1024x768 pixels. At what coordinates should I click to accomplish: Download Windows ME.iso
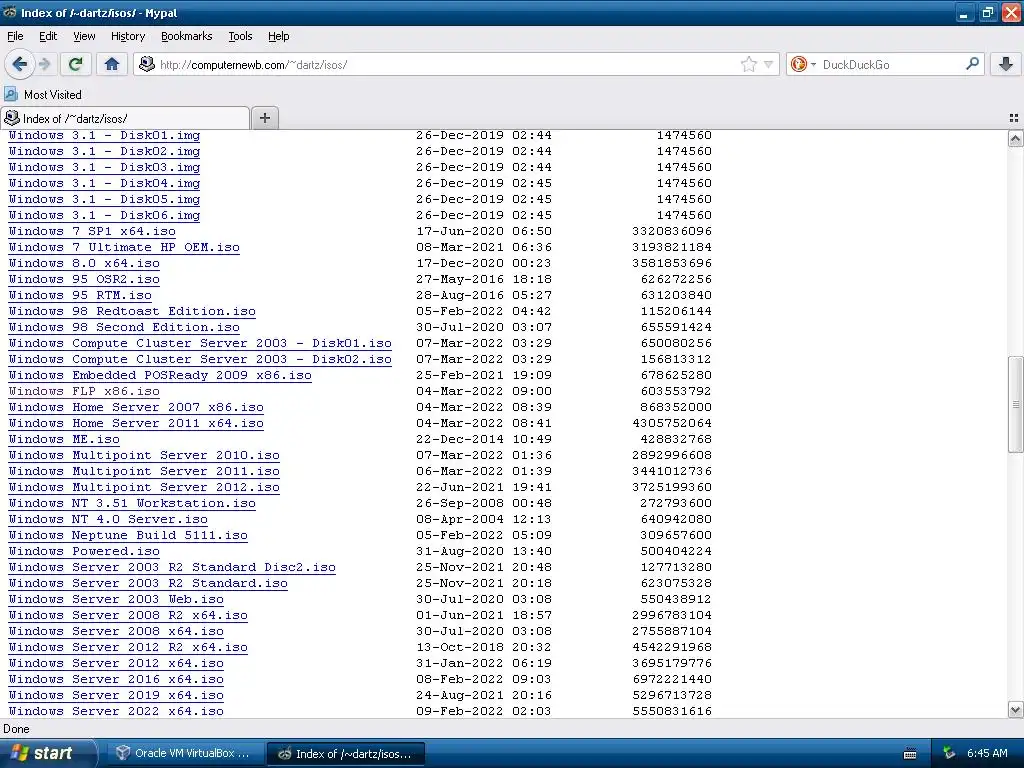64,440
